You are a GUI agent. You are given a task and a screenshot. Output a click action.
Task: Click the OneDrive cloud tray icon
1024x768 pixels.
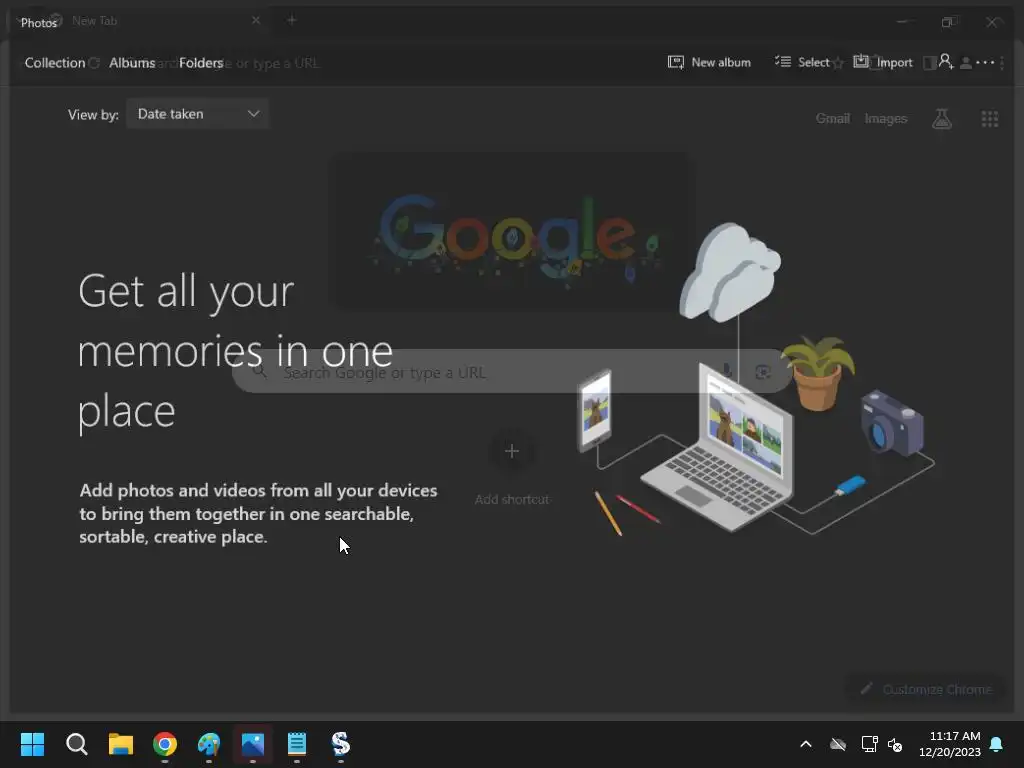click(838, 744)
